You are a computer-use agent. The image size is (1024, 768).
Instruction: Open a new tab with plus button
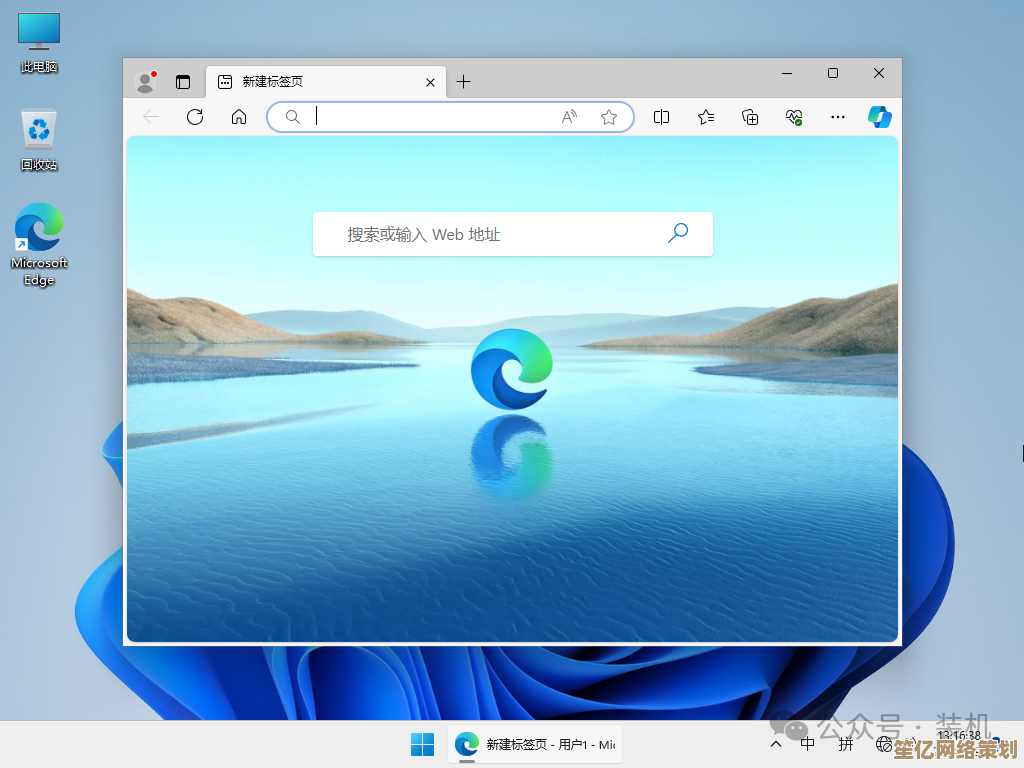pyautogui.click(x=463, y=82)
